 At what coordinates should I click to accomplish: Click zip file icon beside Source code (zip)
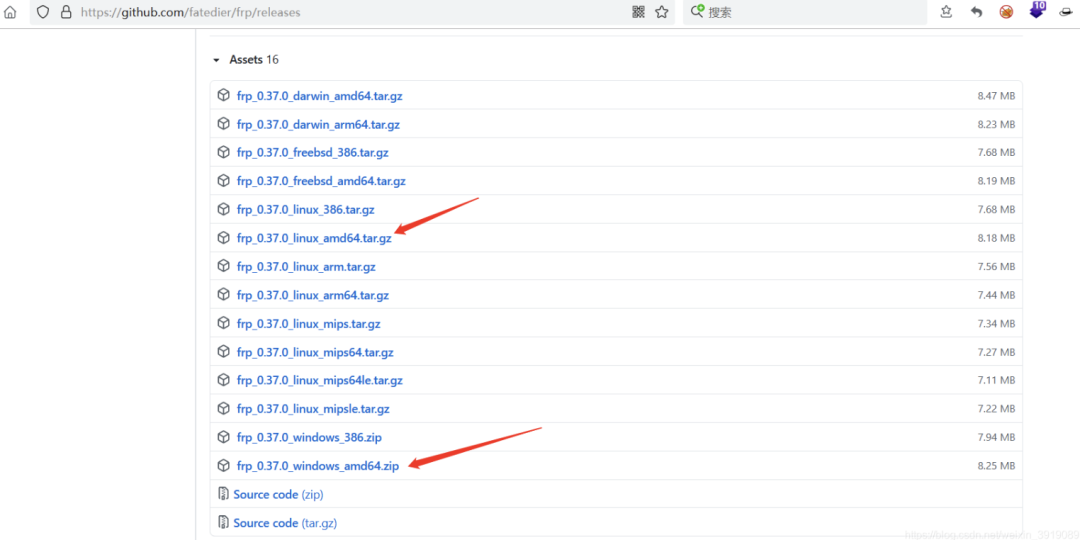223,494
